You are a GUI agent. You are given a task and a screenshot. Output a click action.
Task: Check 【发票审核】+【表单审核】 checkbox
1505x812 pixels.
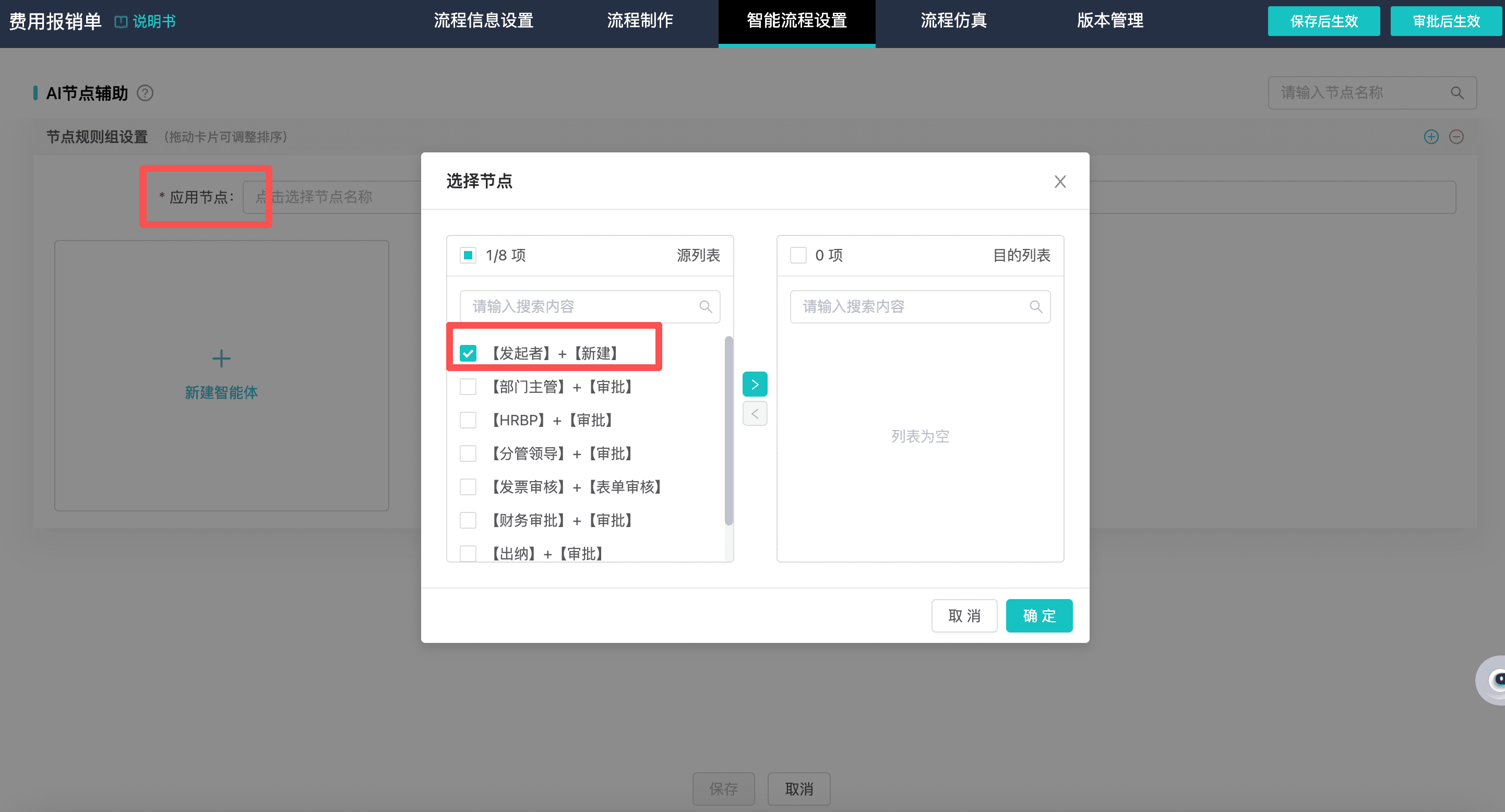[468, 486]
